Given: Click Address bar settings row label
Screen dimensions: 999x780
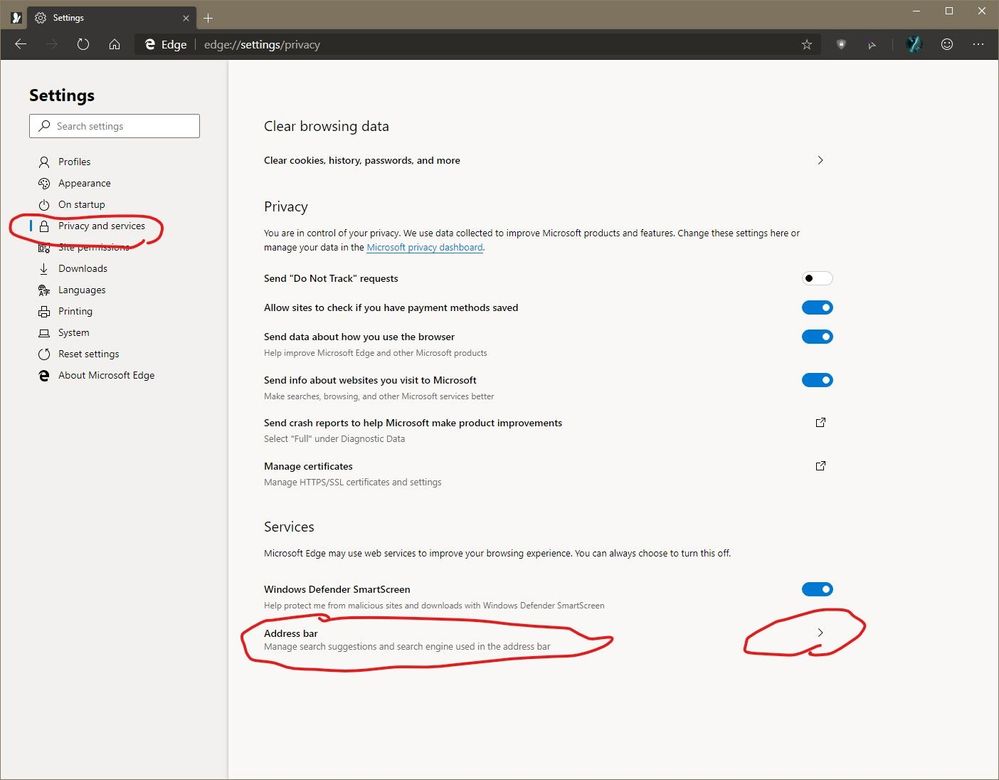Looking at the screenshot, I should pos(291,633).
